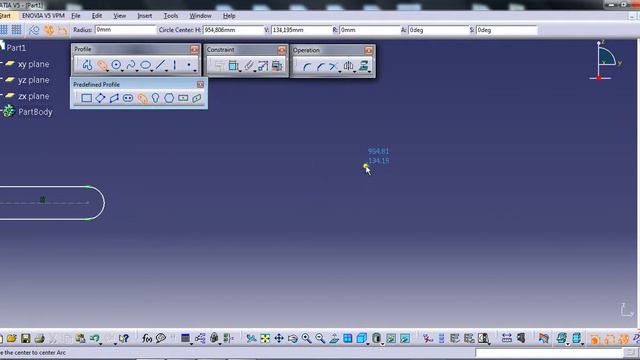Open the Trim tool dropdown arrow
Viewport: 640px width, 360px height.
coord(340,72)
